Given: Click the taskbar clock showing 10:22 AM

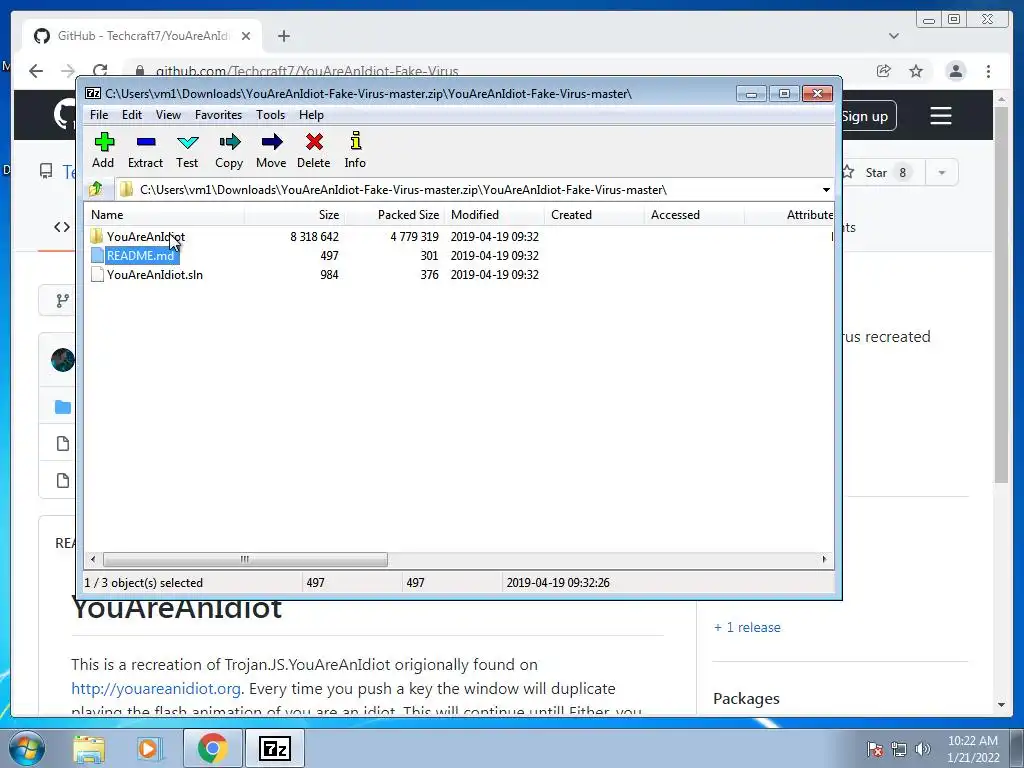Looking at the screenshot, I should 973,748.
